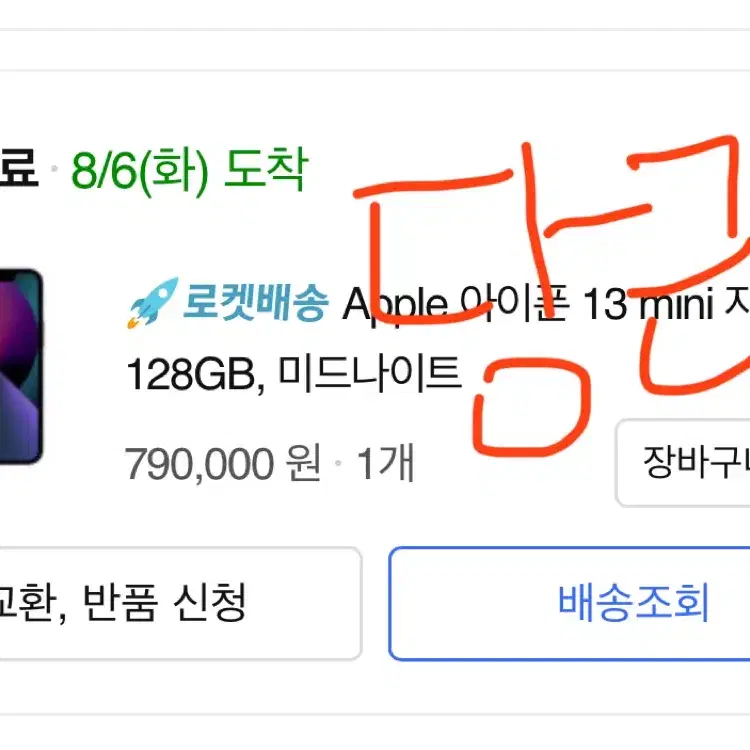750x750 pixels.
Task: Select the green 8/6(화) 도착 arrival text
Action: 190,169
